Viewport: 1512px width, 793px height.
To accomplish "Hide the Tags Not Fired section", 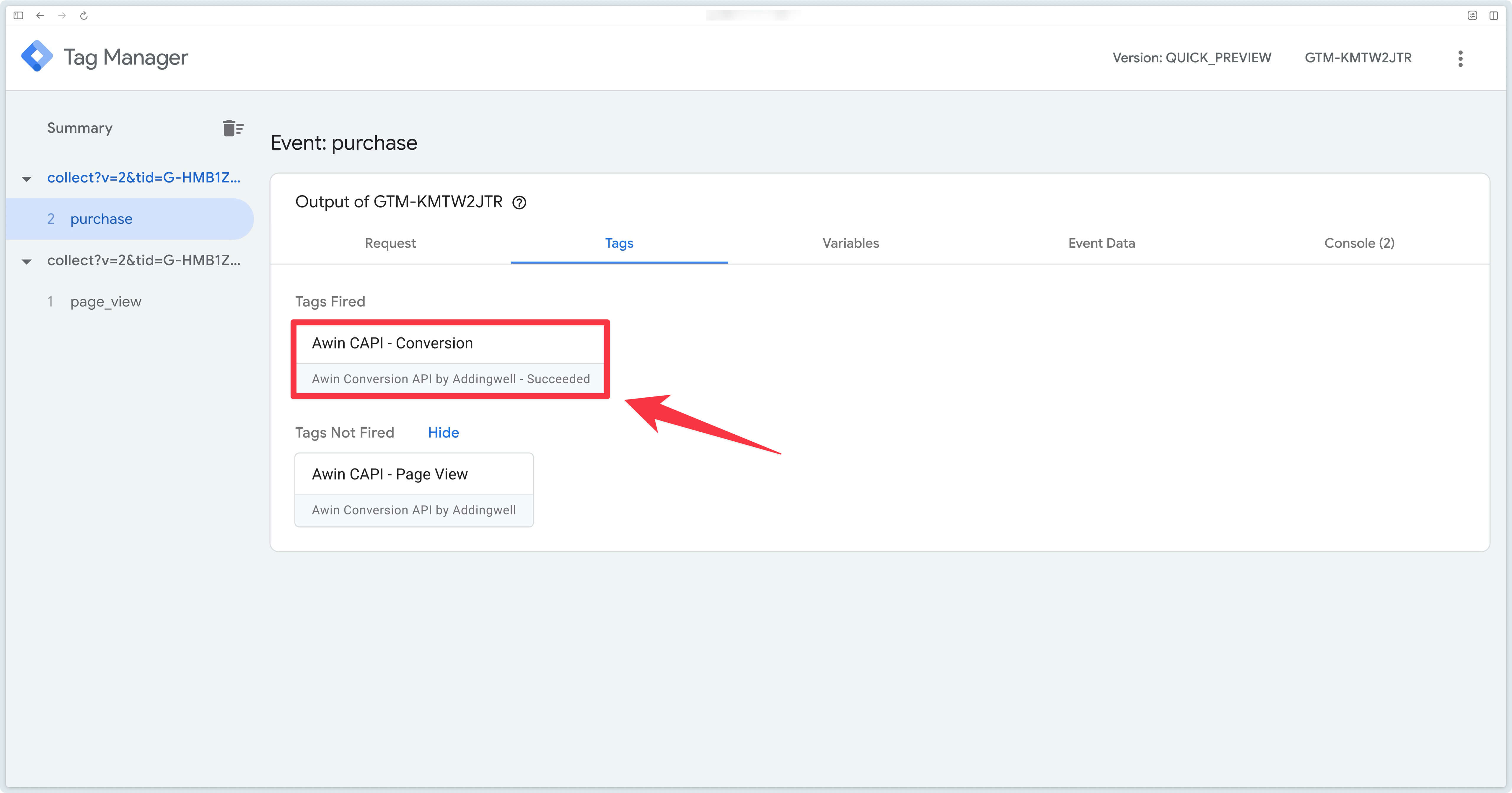I will click(443, 433).
